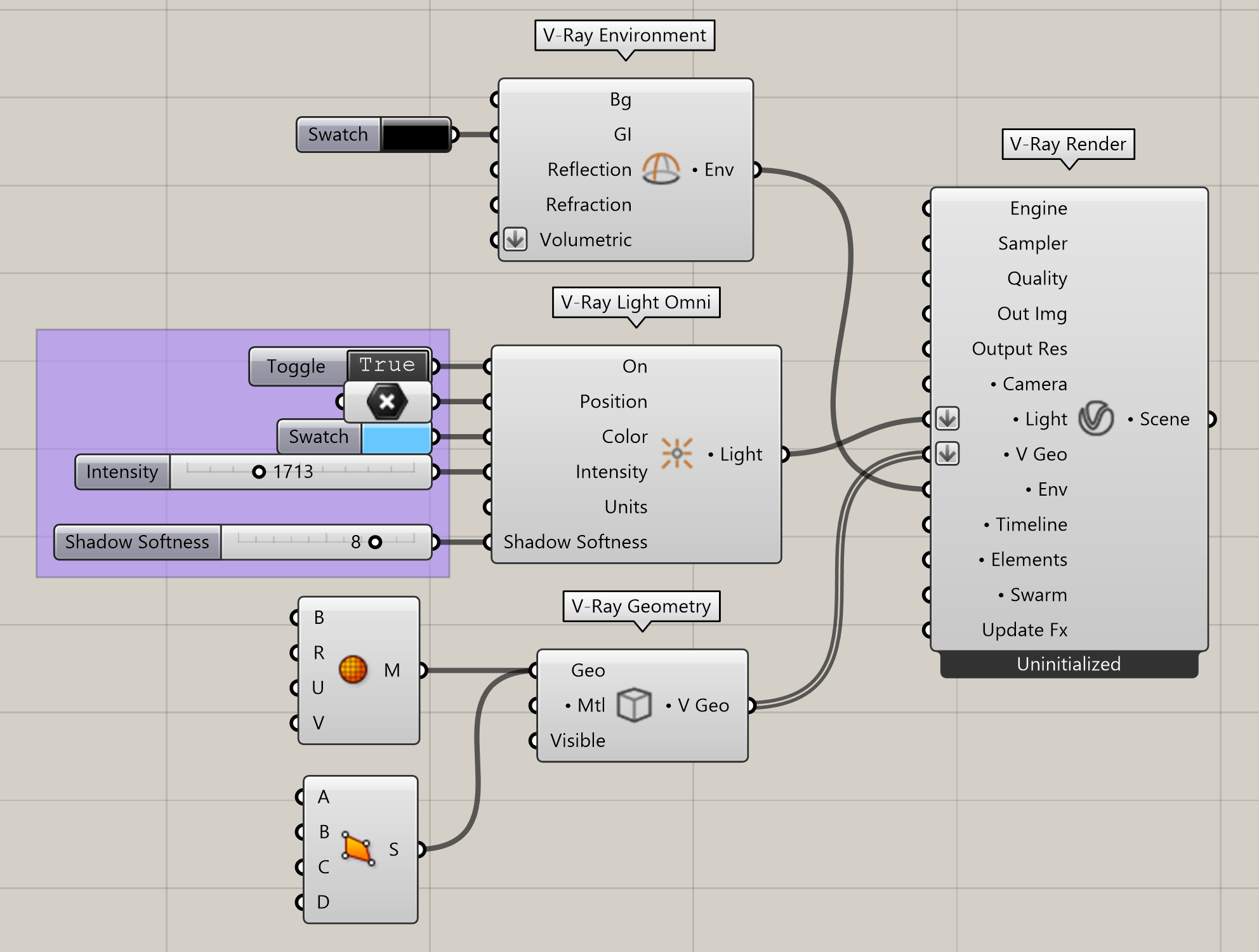This screenshot has width=1259, height=952.
Task: Click the Shadow Softness slider handle at 8
Action: 376,542
